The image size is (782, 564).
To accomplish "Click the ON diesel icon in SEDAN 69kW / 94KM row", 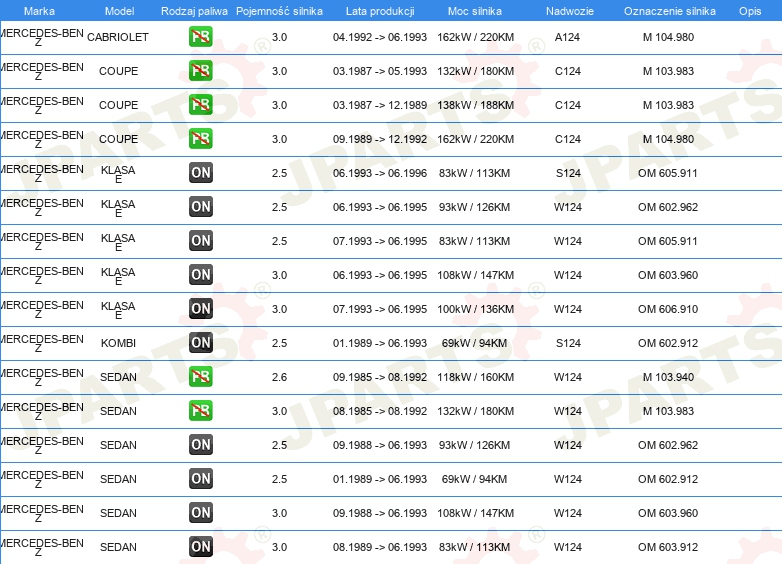I will 200,479.
